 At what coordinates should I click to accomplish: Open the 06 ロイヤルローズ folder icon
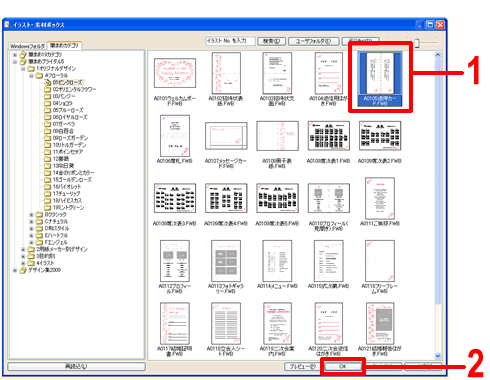(48, 117)
